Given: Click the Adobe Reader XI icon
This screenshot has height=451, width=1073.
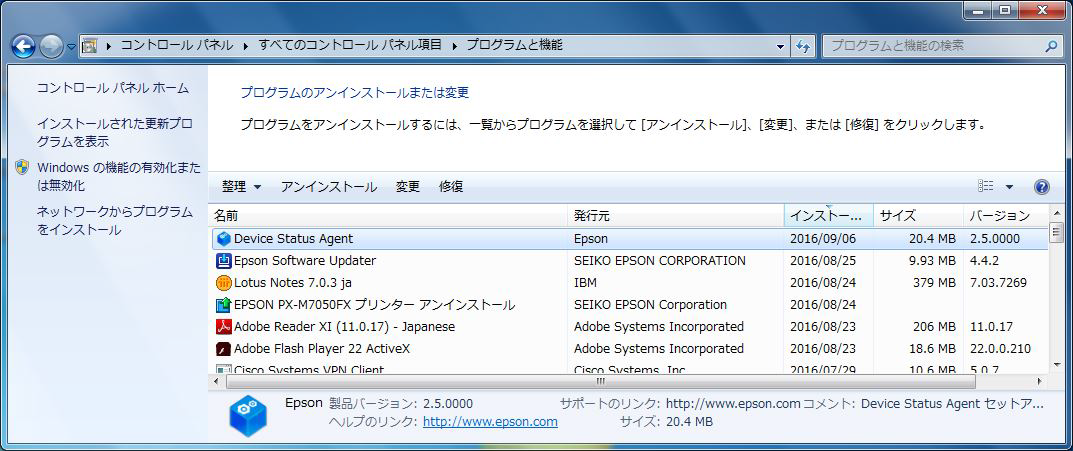Looking at the screenshot, I should pos(224,327).
